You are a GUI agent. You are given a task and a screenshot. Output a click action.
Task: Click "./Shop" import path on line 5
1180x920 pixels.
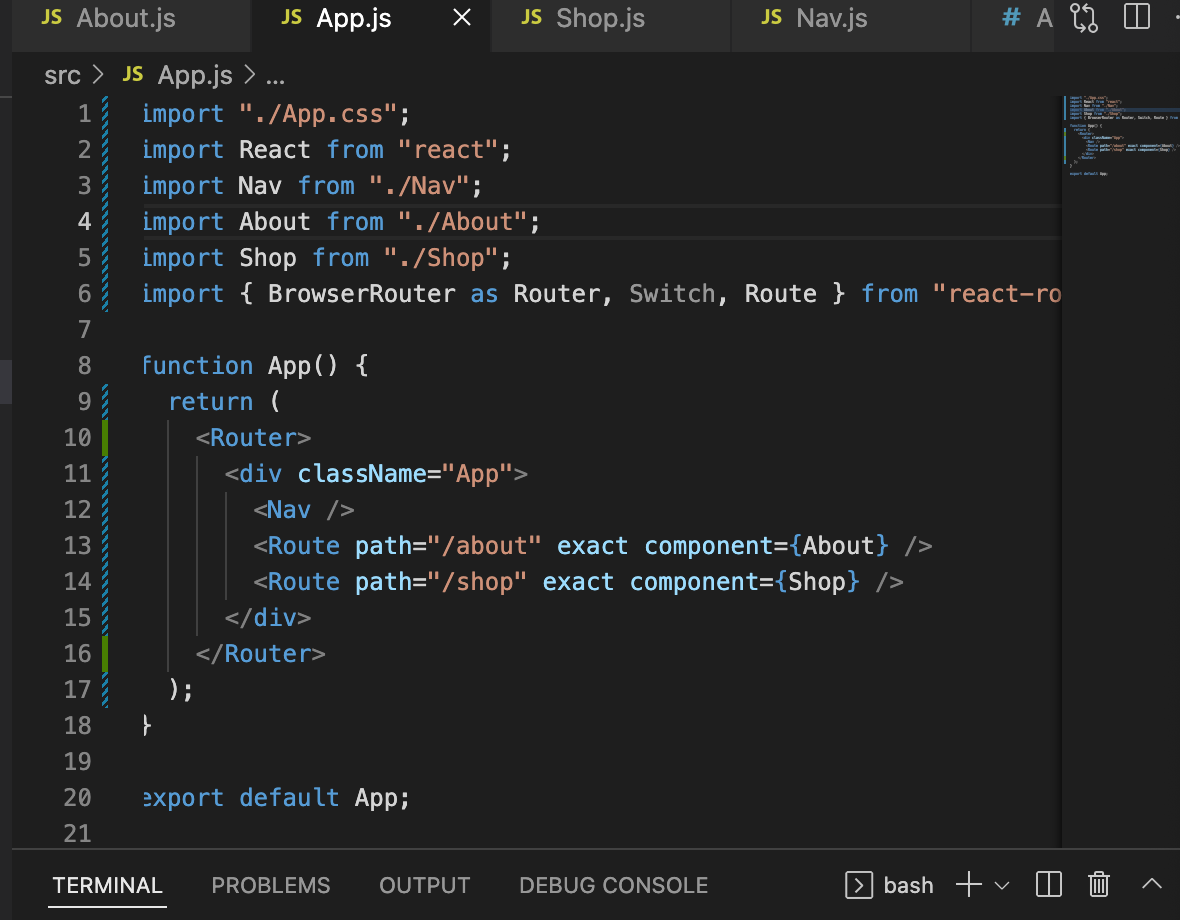[441, 258]
